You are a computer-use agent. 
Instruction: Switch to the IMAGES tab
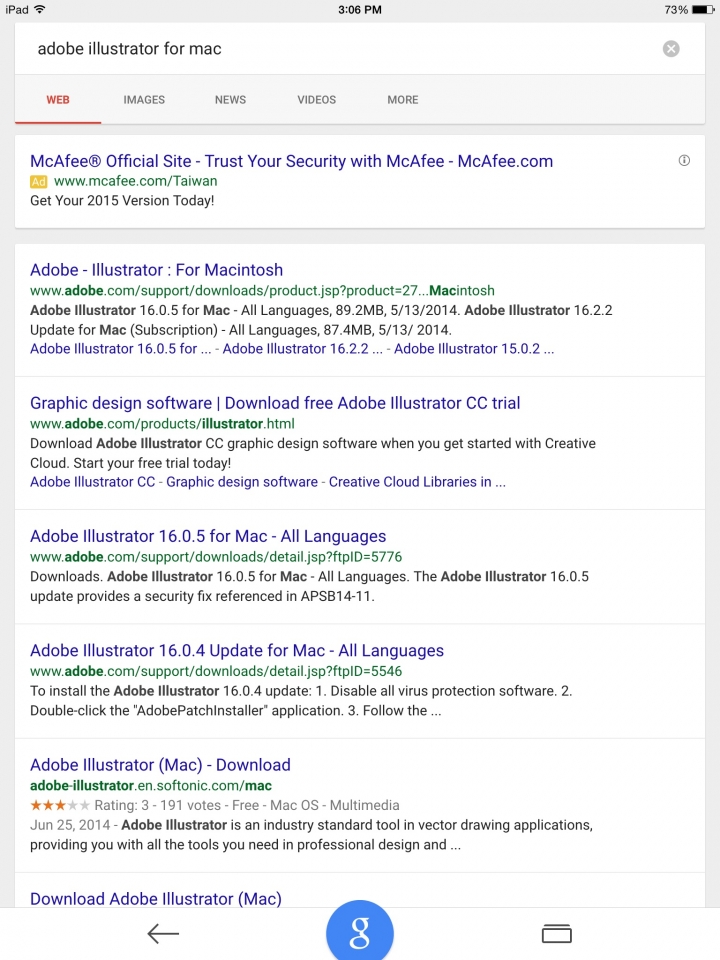[x=144, y=100]
